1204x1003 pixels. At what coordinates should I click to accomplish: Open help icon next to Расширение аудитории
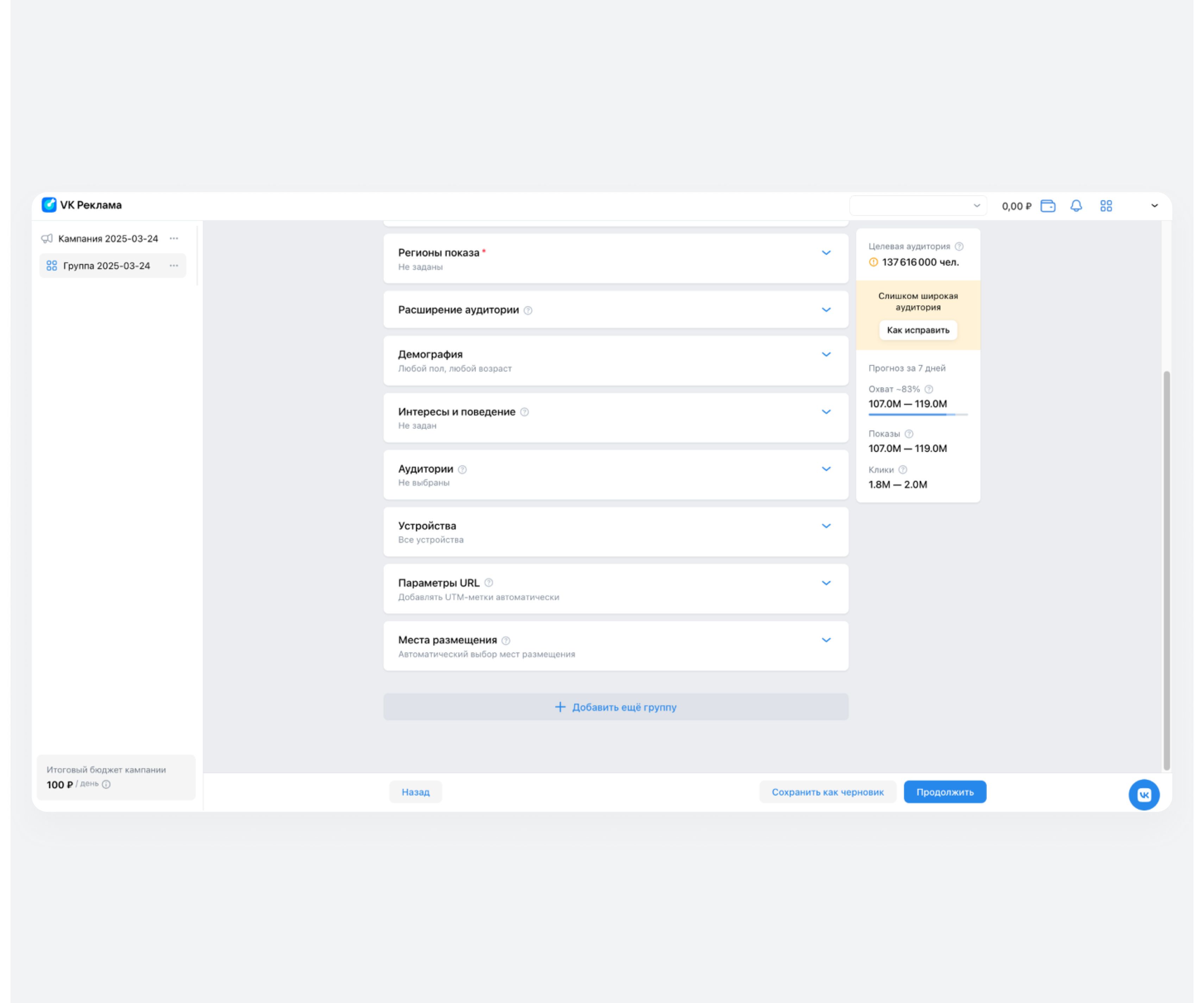pos(528,310)
